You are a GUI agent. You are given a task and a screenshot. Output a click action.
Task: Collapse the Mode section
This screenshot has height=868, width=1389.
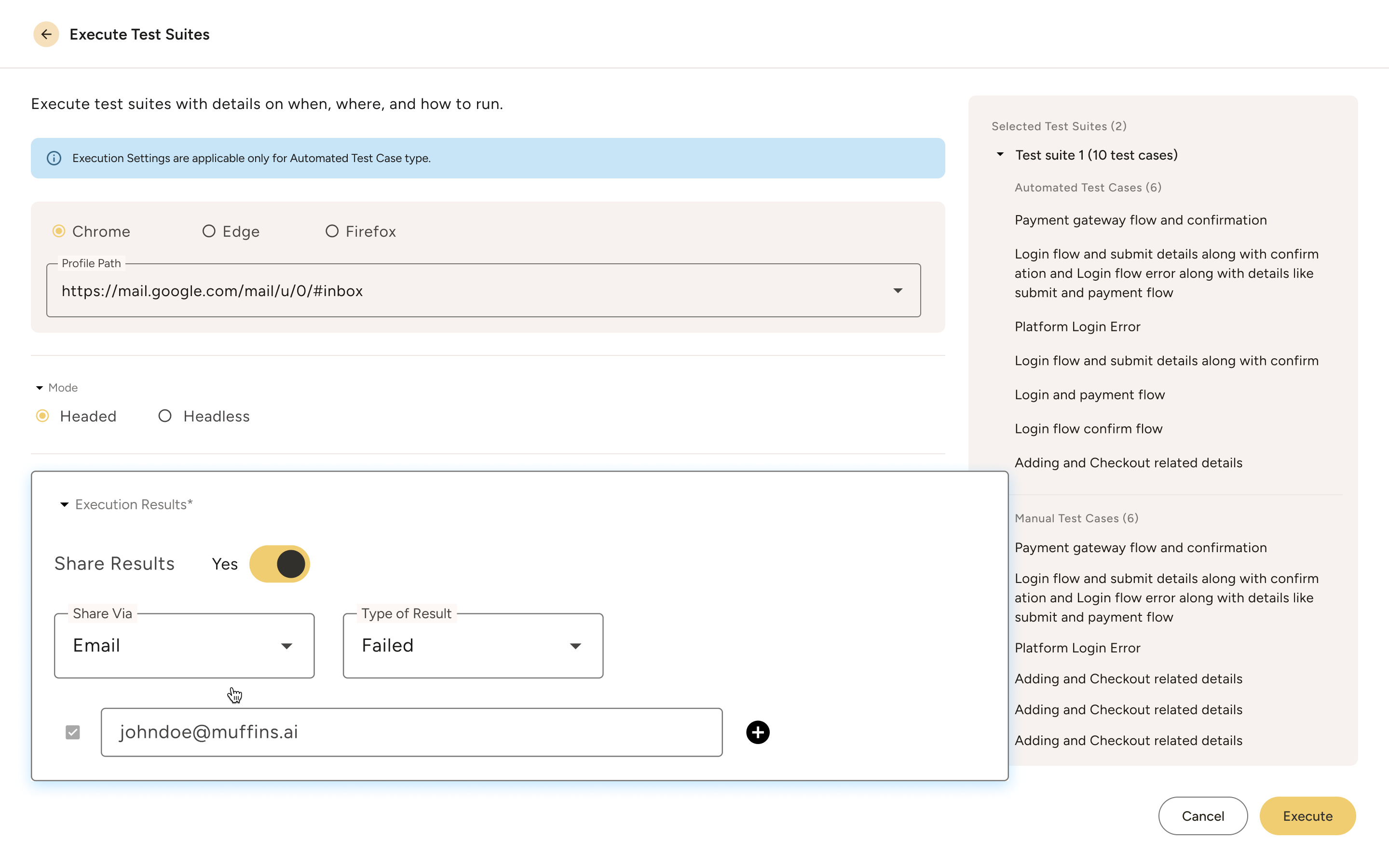click(x=39, y=388)
